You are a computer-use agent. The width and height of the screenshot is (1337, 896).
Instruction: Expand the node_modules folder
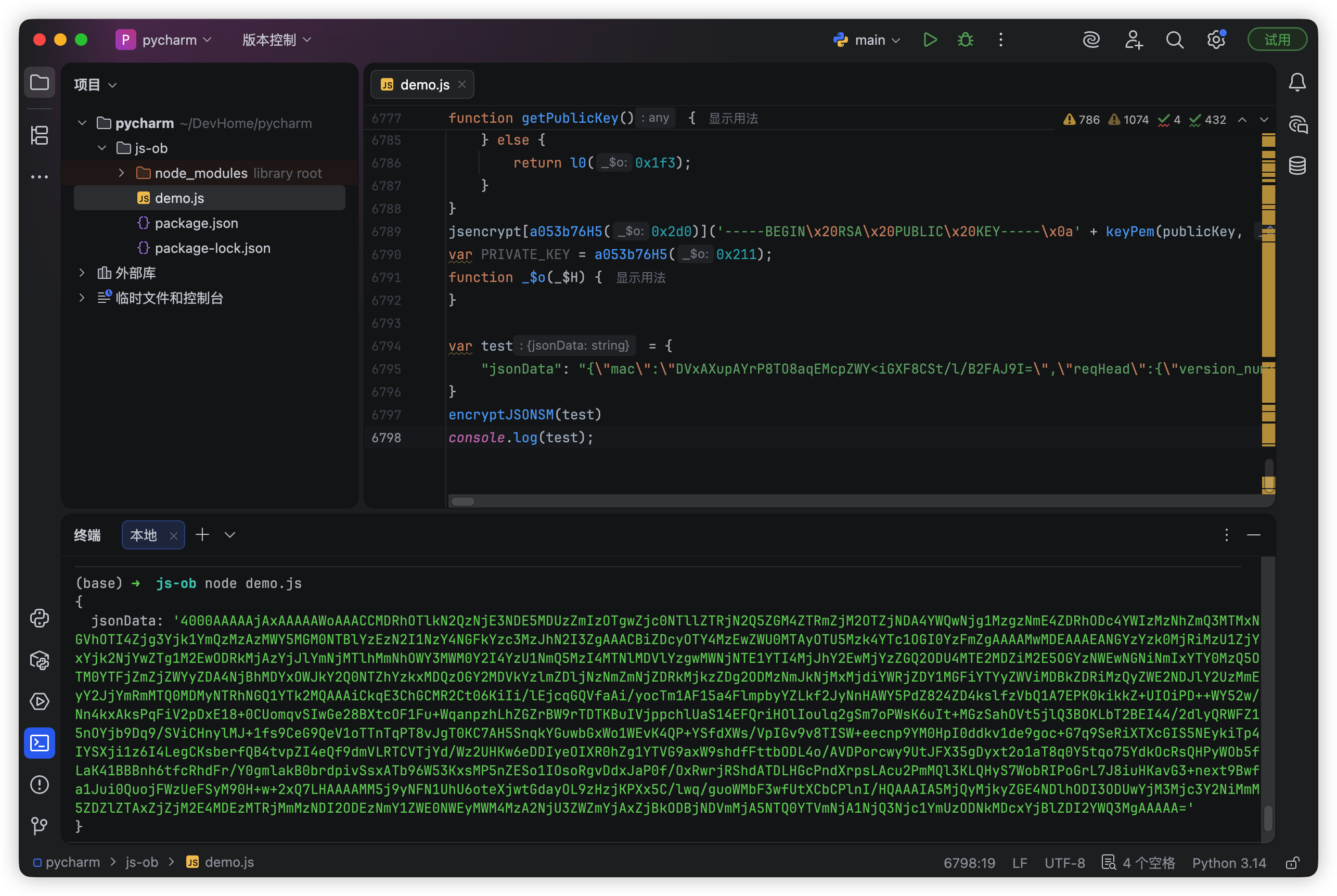click(121, 173)
